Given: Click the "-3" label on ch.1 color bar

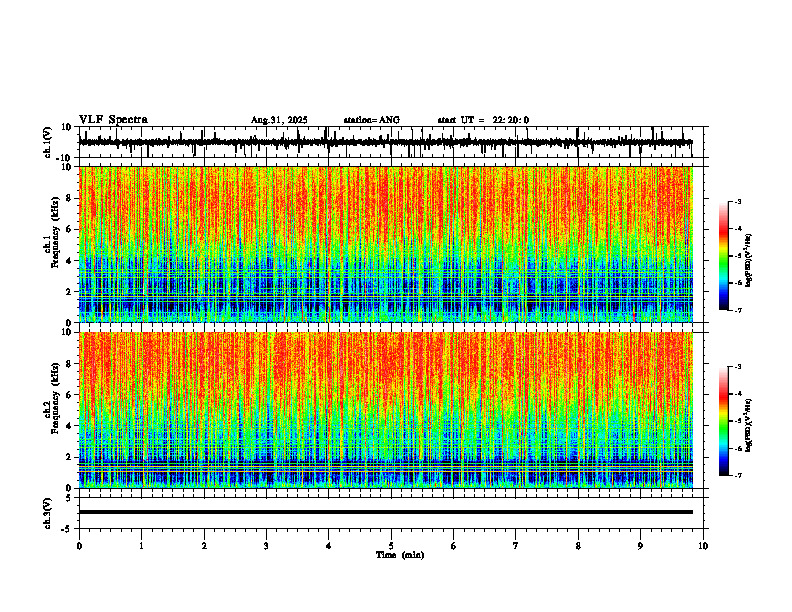Looking at the screenshot, I should 738,201.
